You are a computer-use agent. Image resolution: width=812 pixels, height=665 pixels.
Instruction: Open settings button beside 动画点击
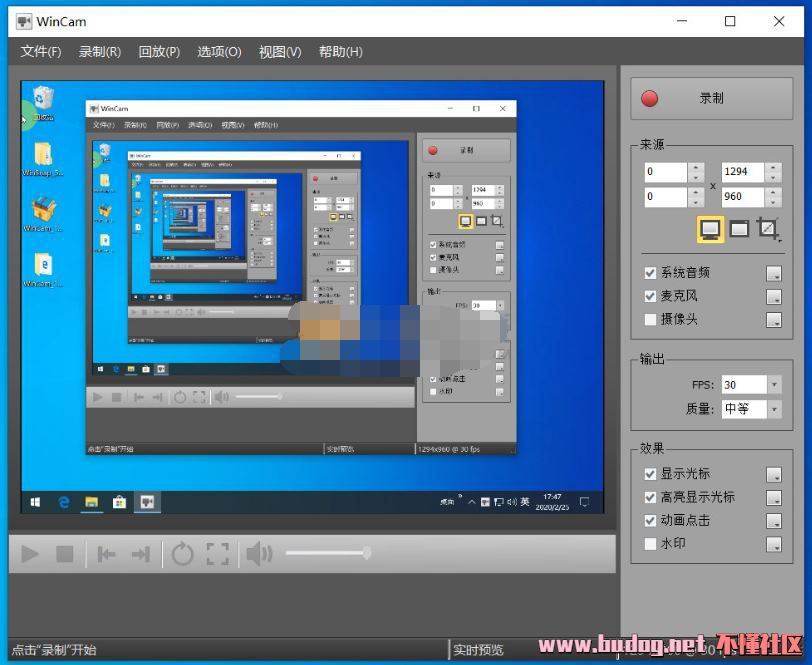(774, 521)
